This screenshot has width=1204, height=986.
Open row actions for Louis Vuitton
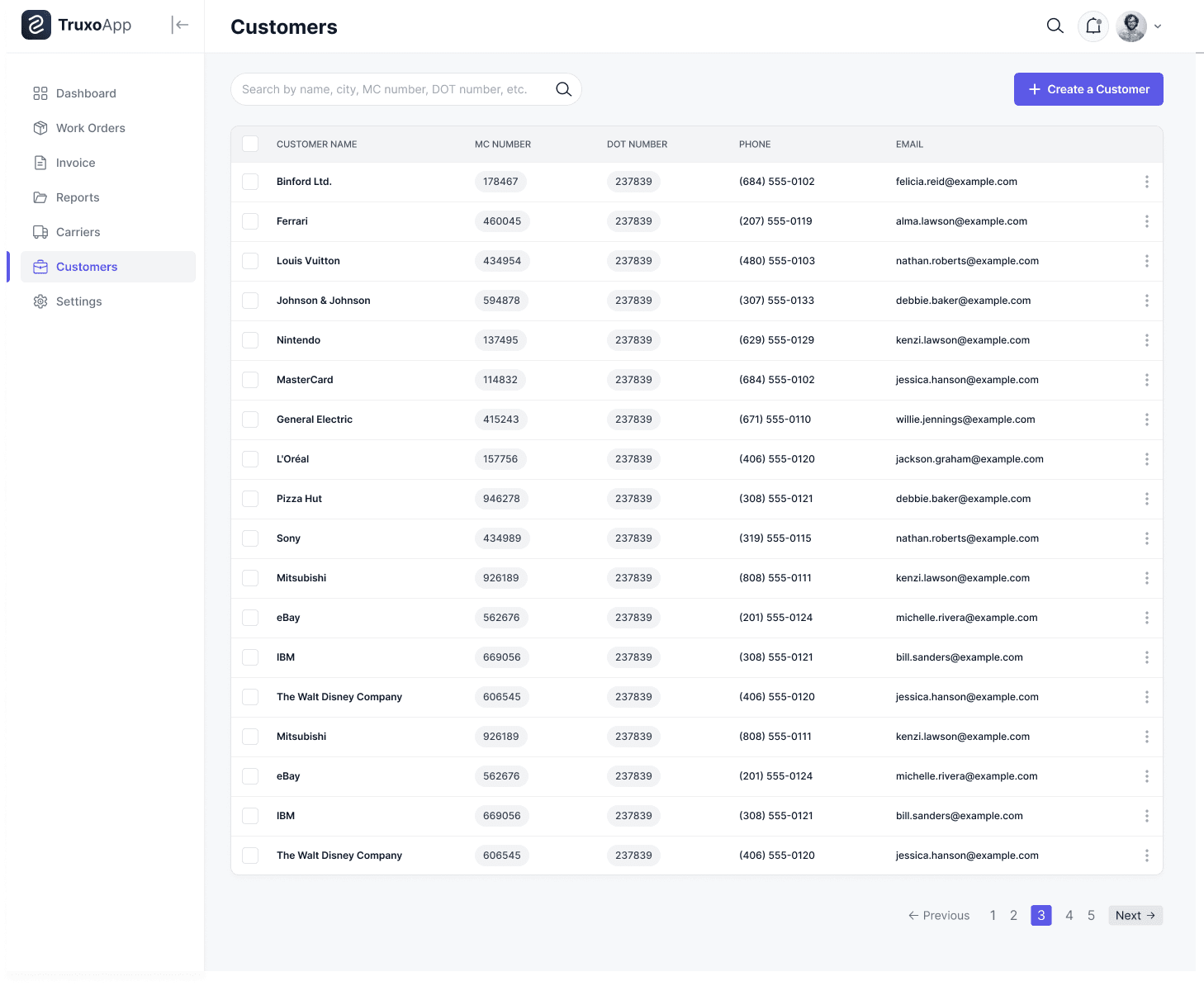tap(1146, 261)
